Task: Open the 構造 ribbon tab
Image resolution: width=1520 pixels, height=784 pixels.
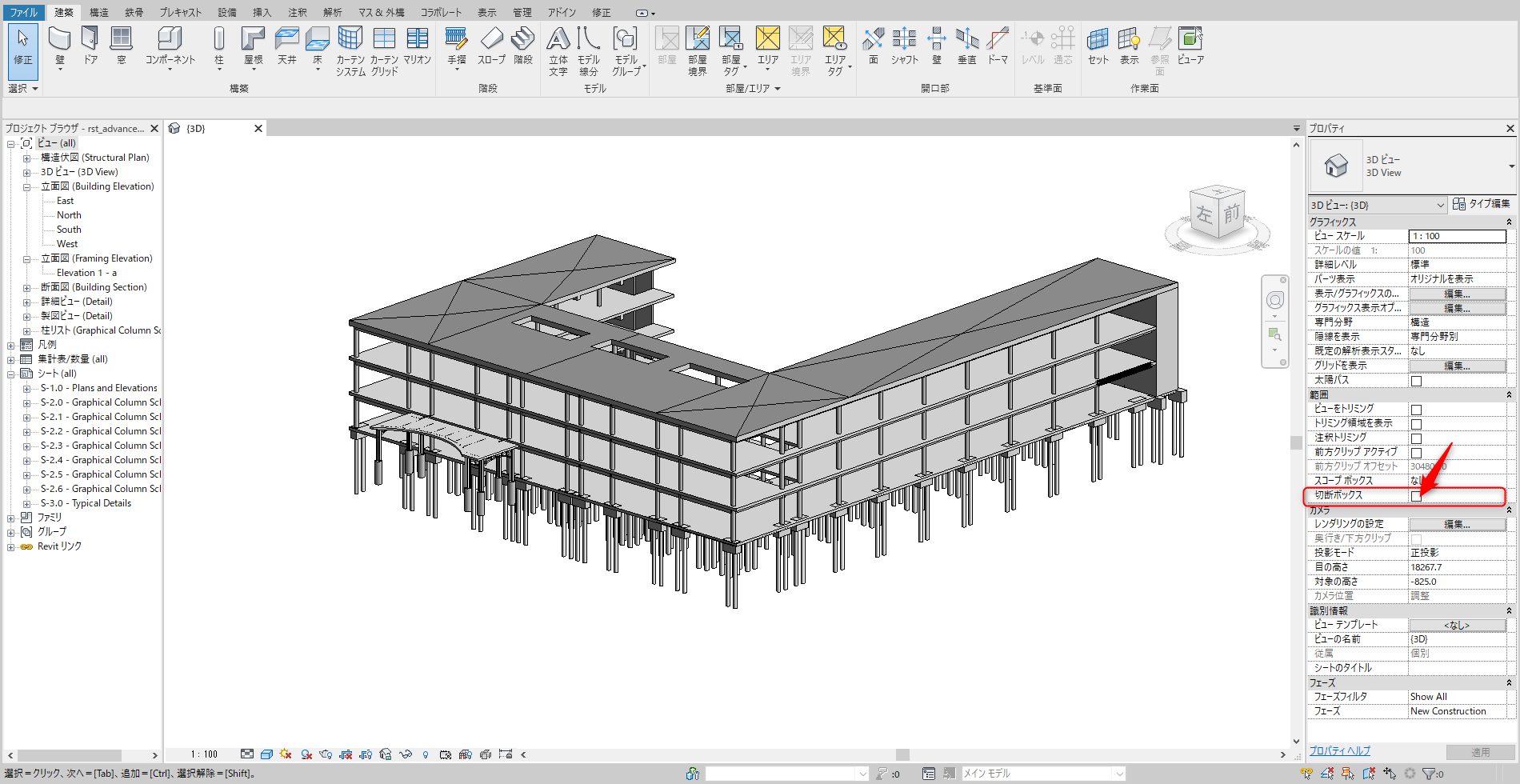Action: pos(99,12)
